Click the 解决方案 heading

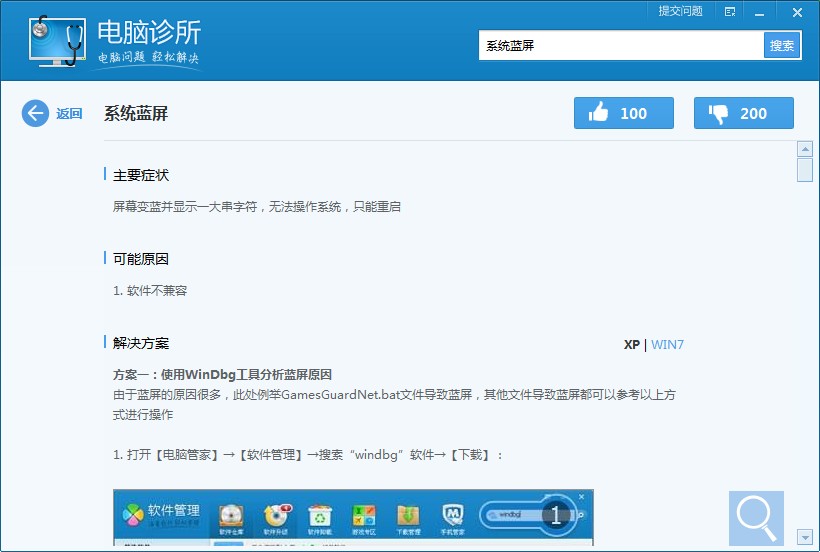141,343
